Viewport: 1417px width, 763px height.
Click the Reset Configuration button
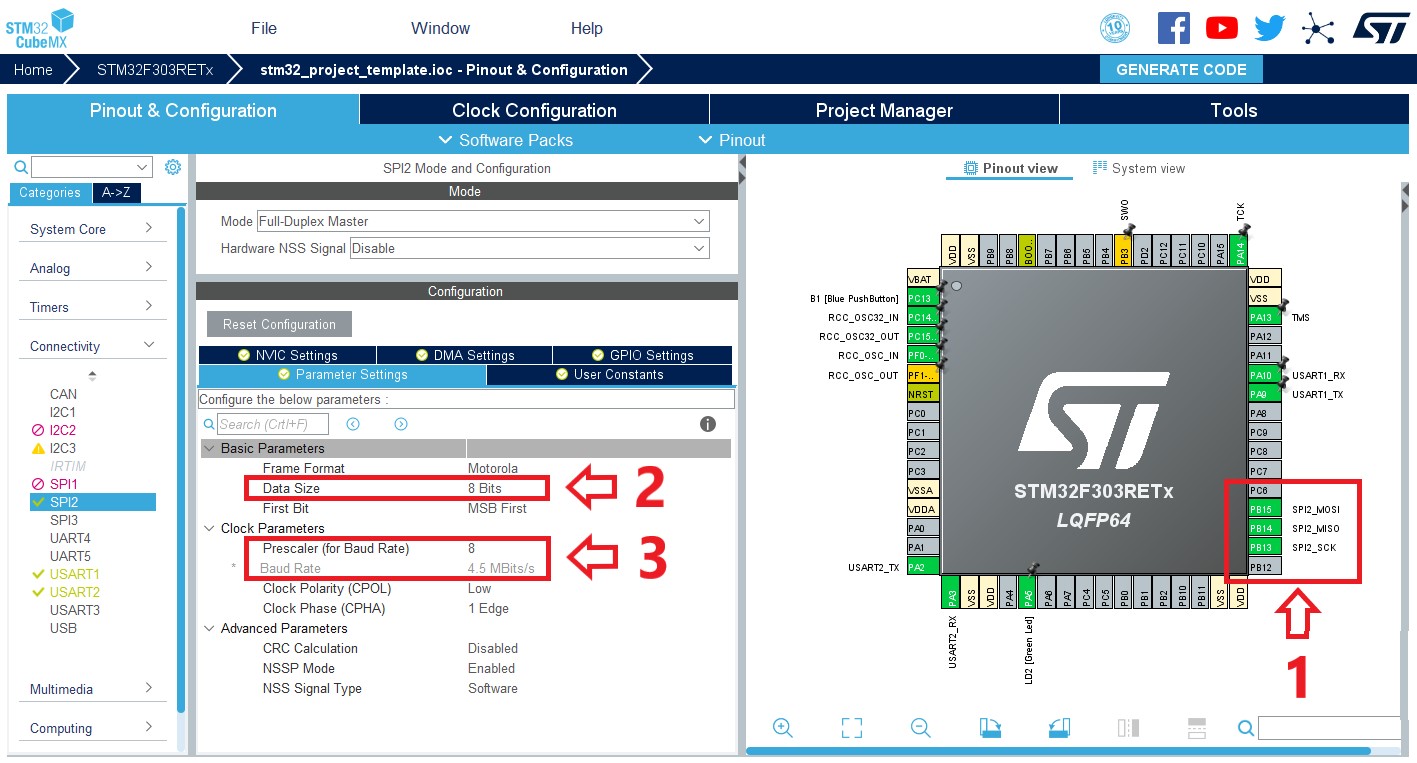point(279,324)
